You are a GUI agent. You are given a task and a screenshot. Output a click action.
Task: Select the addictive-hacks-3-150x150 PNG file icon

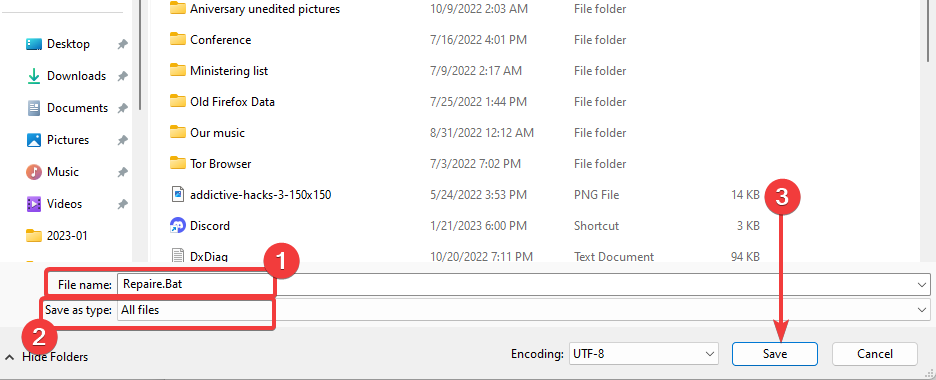click(x=177, y=194)
